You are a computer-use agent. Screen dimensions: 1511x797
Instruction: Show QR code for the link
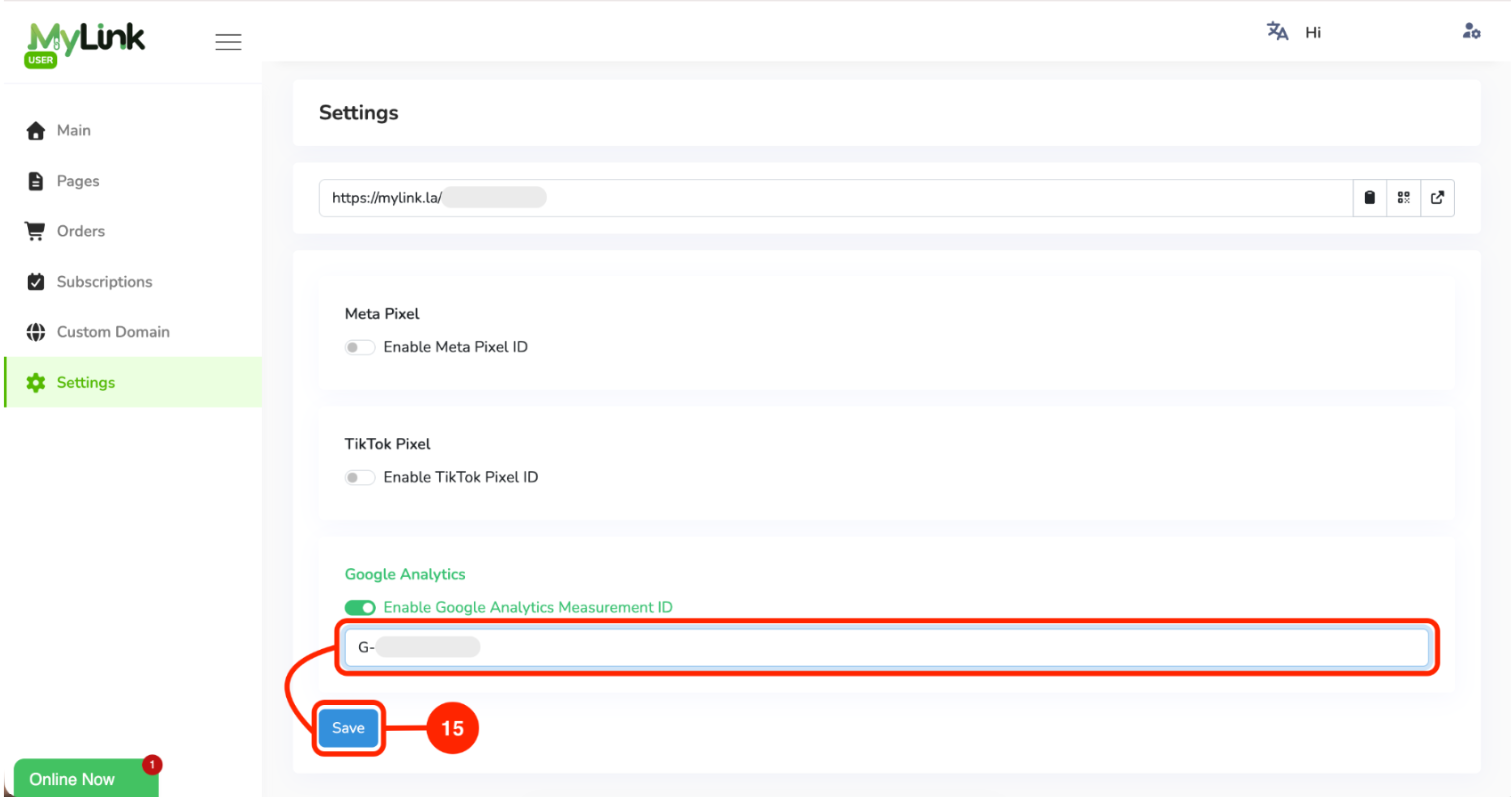point(1404,197)
